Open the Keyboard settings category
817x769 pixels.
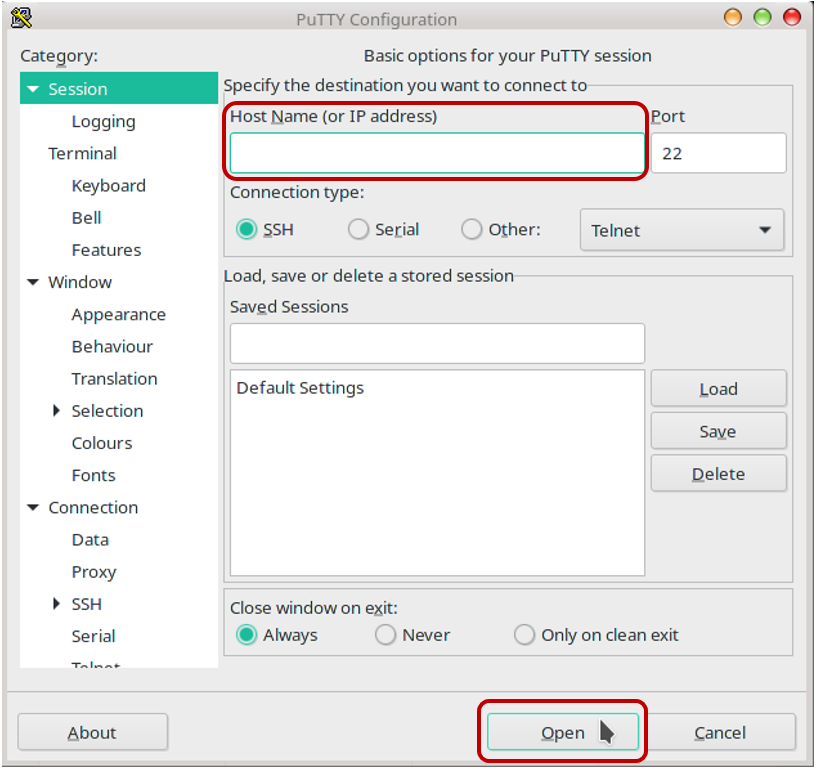(x=108, y=185)
